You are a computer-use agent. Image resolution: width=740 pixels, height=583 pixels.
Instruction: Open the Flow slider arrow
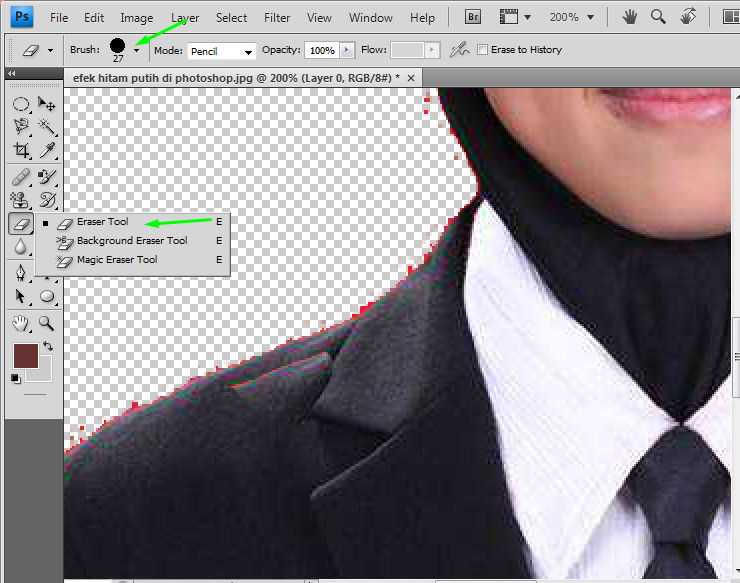click(432, 50)
